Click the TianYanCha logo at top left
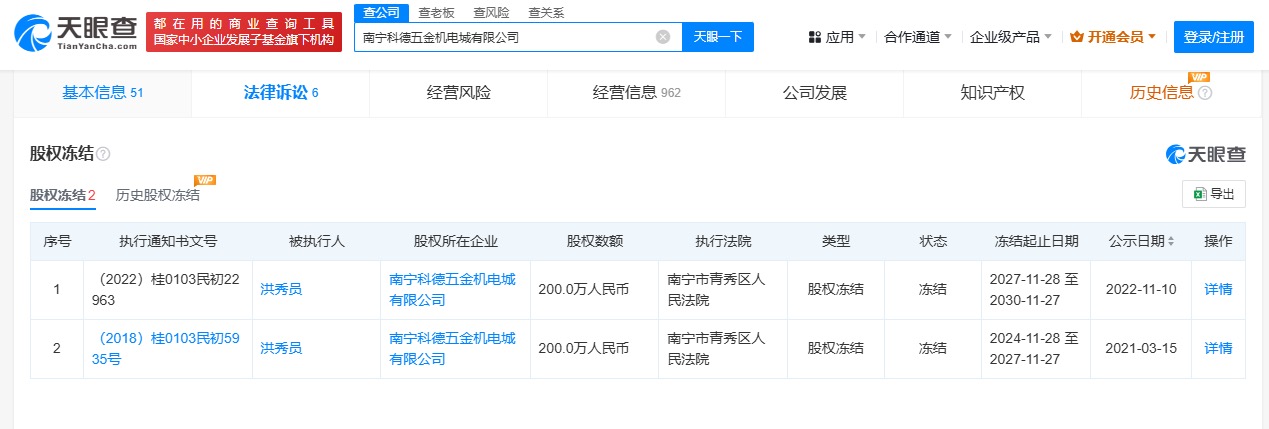The width and height of the screenshot is (1269, 429). [77, 33]
